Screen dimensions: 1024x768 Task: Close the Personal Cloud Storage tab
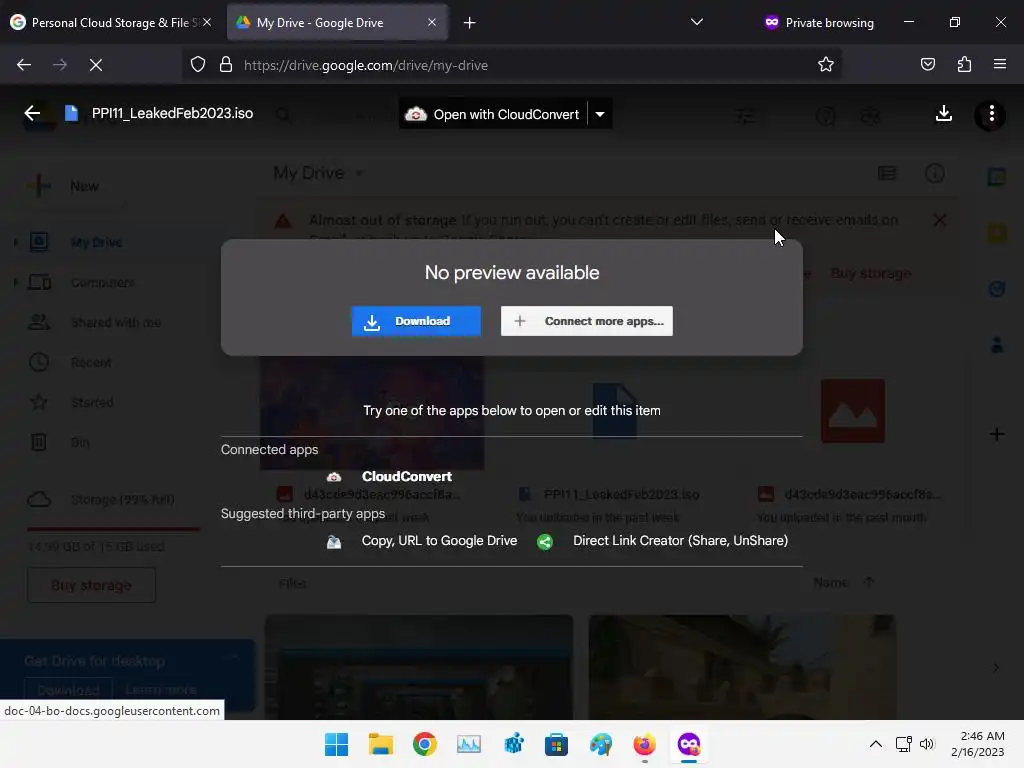coord(207,22)
